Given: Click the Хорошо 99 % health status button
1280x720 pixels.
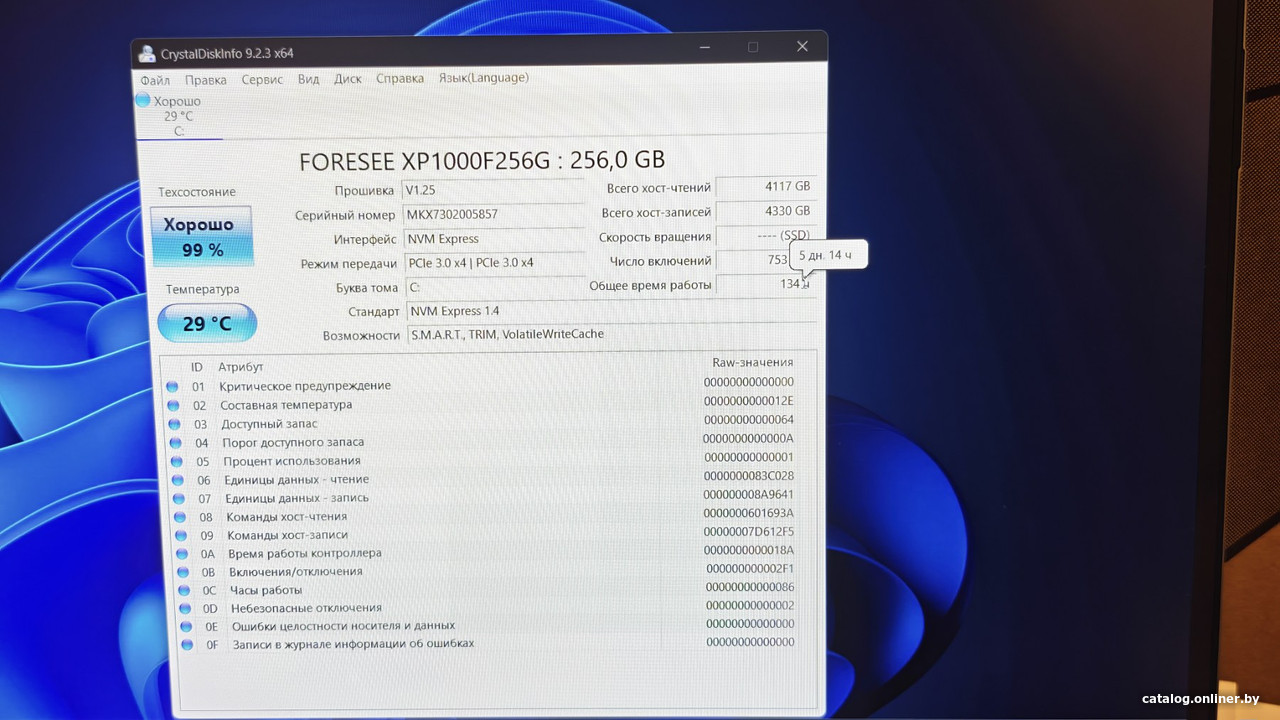Looking at the screenshot, I should pyautogui.click(x=200, y=237).
